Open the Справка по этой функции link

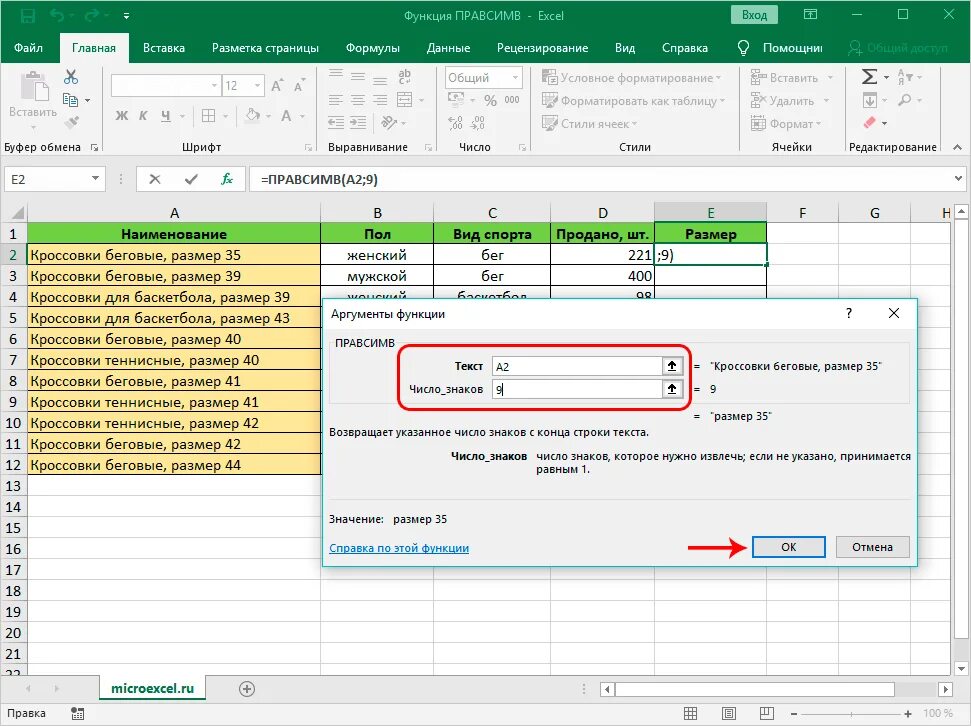coord(399,548)
